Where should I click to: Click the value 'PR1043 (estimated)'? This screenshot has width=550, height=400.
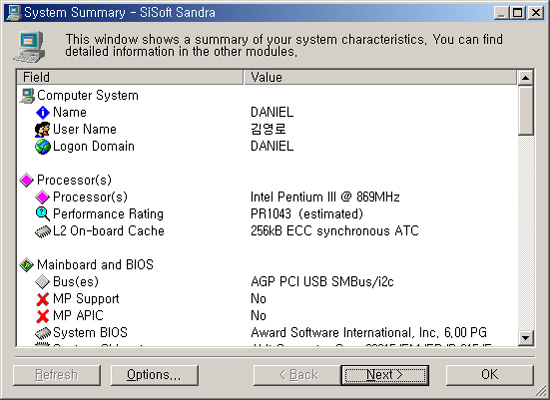[307, 214]
